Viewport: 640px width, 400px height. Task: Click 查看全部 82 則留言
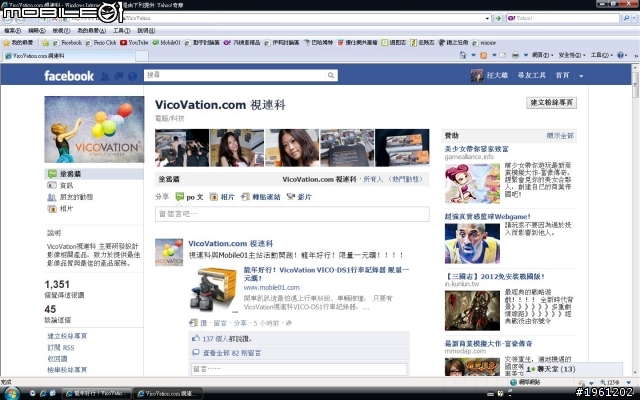(232, 353)
